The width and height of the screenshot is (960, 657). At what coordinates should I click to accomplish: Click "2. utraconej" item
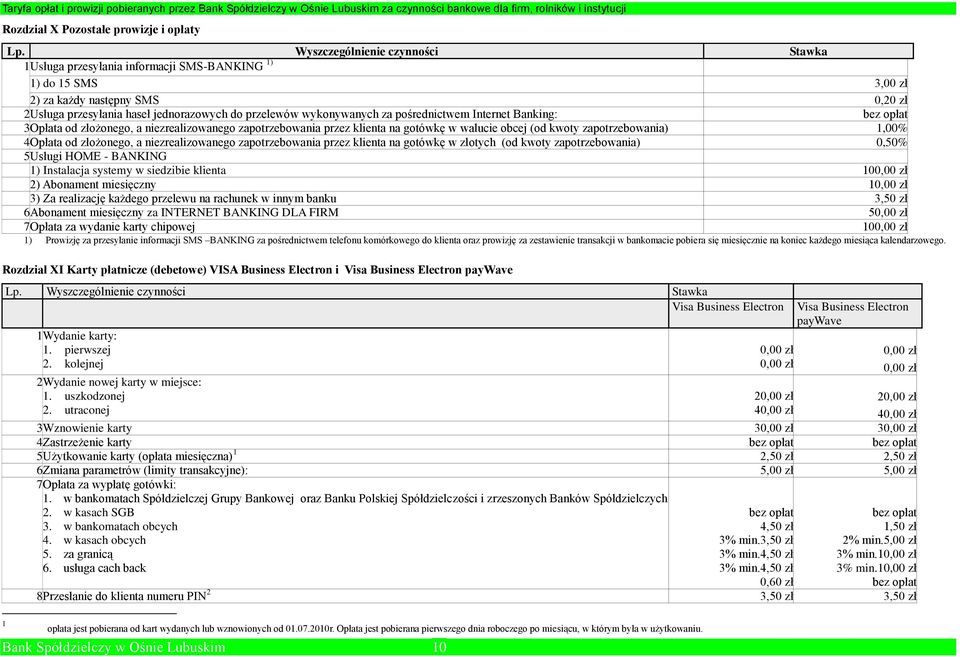(x=76, y=410)
